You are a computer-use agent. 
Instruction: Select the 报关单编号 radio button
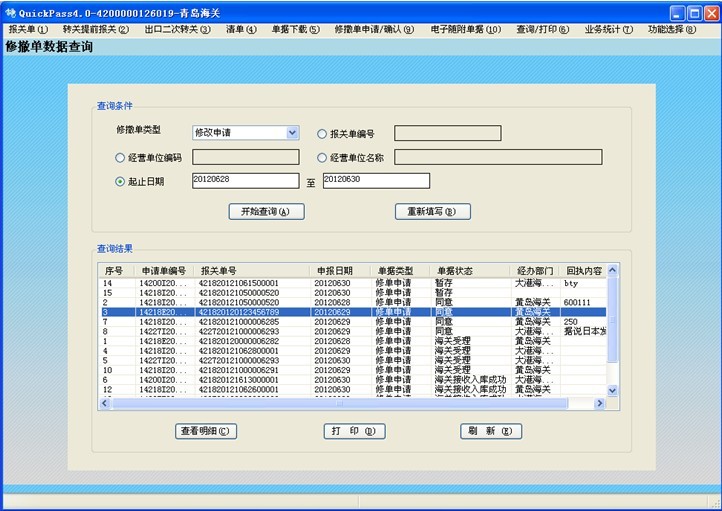[322, 134]
